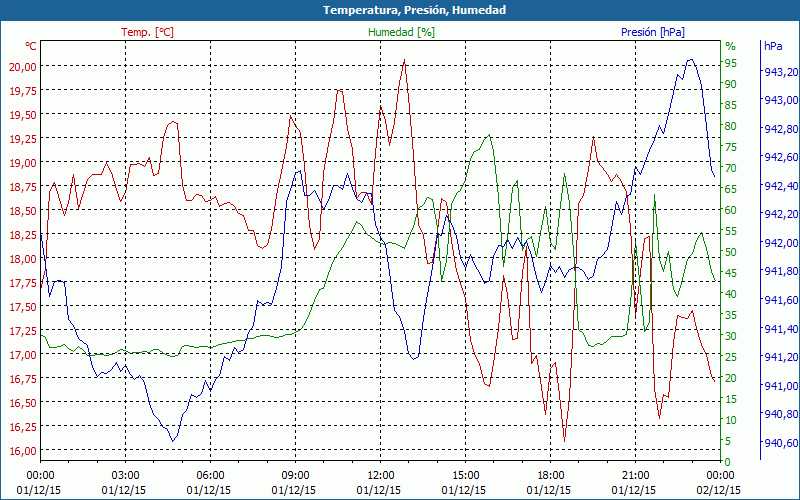
Task: Click the 18,75 temperature axis value
Action: pyautogui.click(x=23, y=186)
